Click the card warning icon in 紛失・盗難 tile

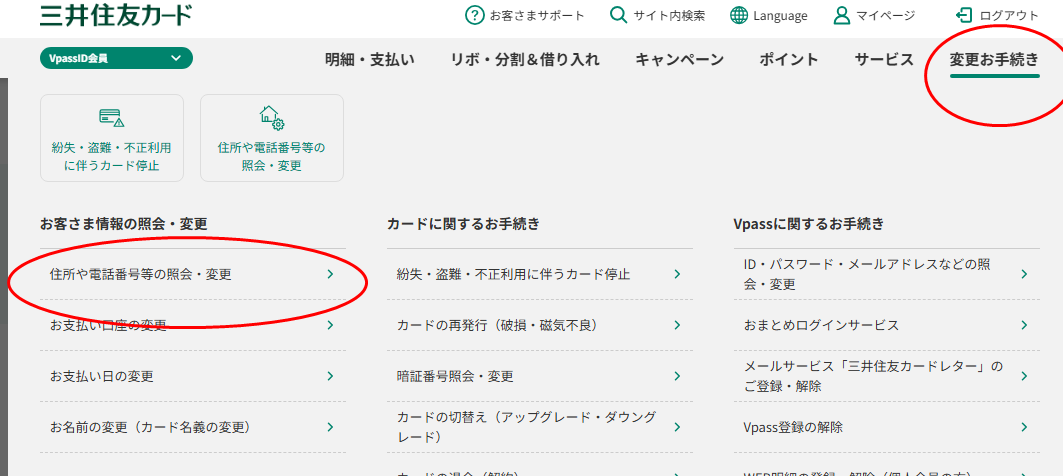click(112, 117)
